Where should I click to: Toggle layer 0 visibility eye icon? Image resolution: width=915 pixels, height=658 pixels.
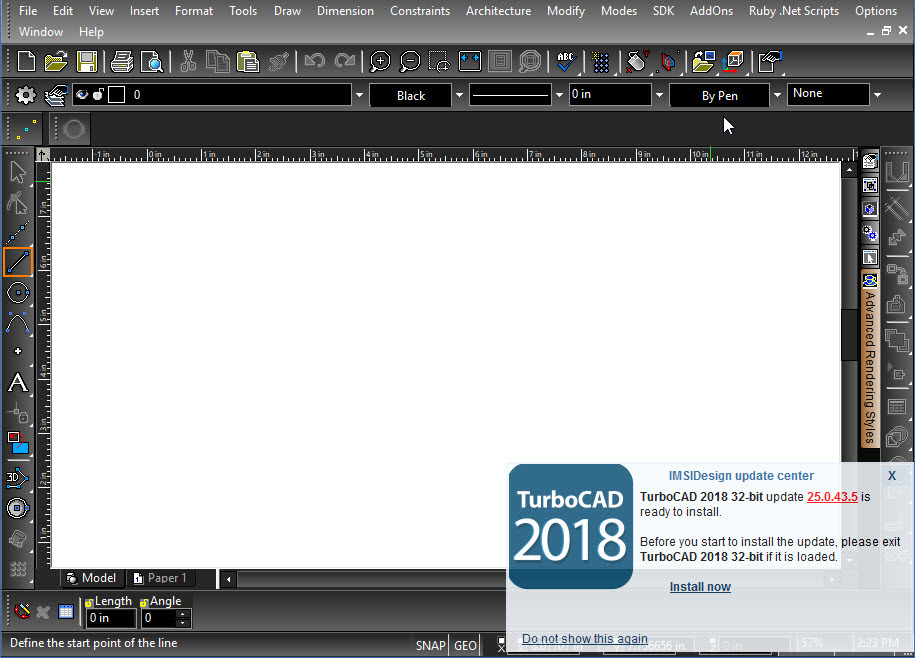pos(82,94)
